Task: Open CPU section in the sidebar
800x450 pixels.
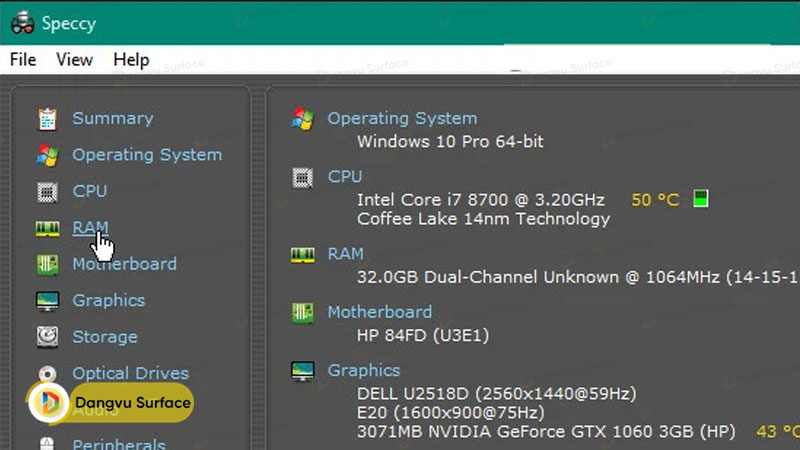Action: [x=90, y=191]
